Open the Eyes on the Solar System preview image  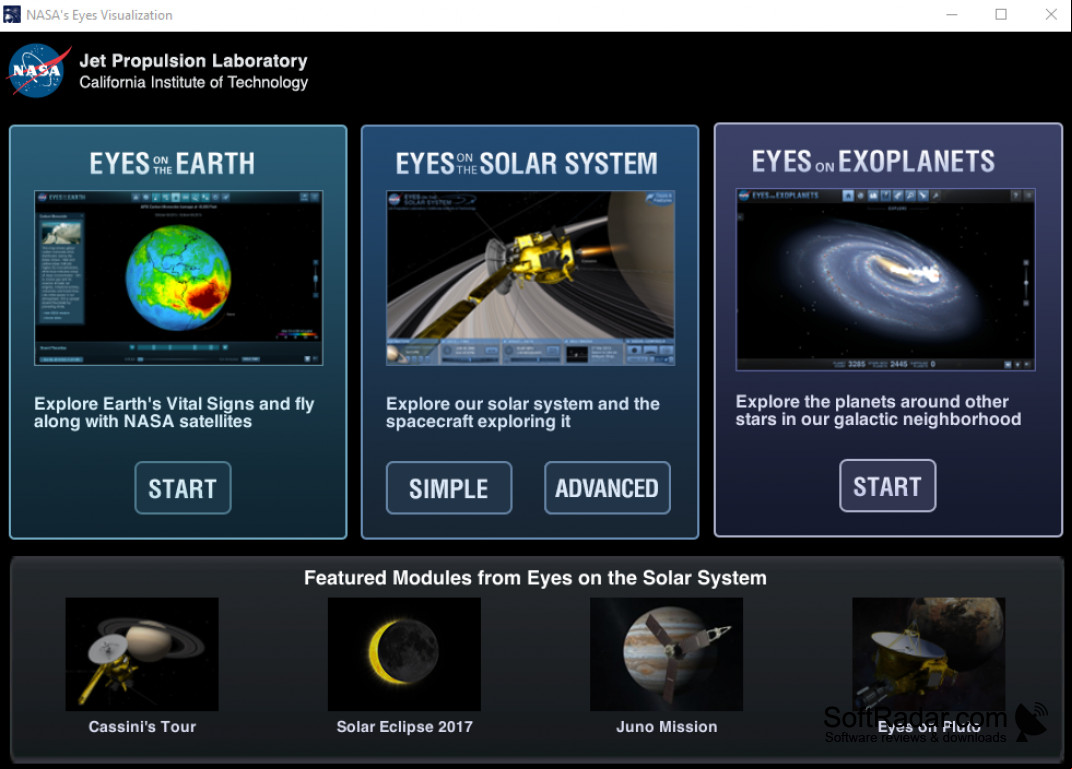point(531,278)
